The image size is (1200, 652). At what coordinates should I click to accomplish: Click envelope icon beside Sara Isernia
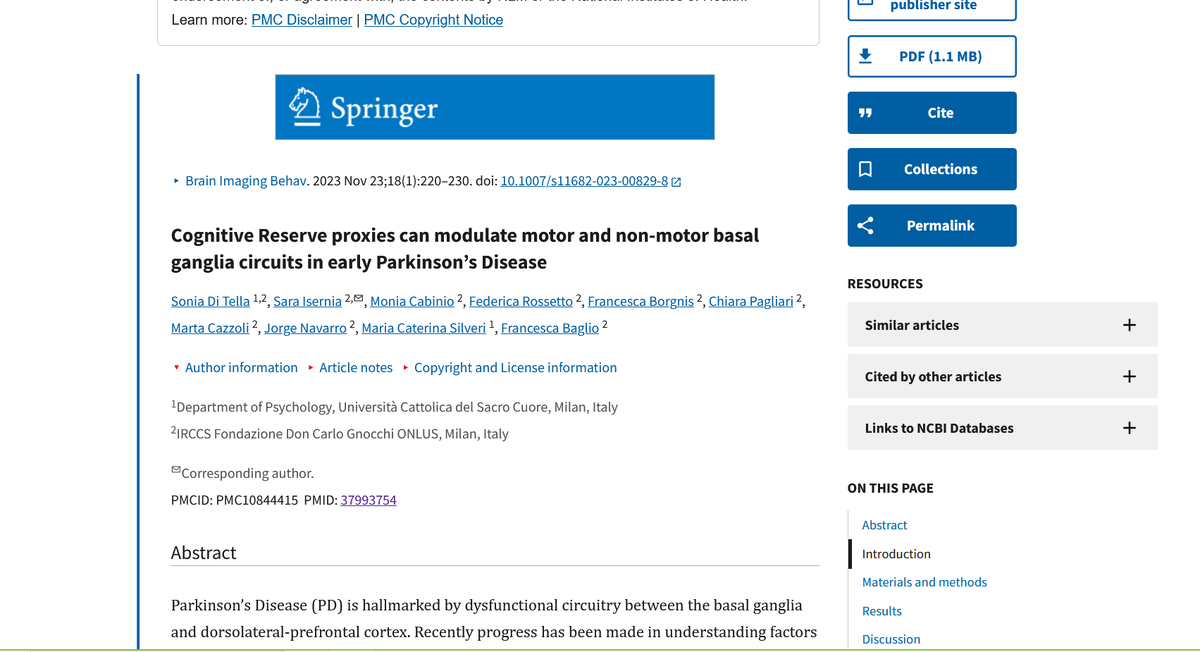(x=358, y=298)
